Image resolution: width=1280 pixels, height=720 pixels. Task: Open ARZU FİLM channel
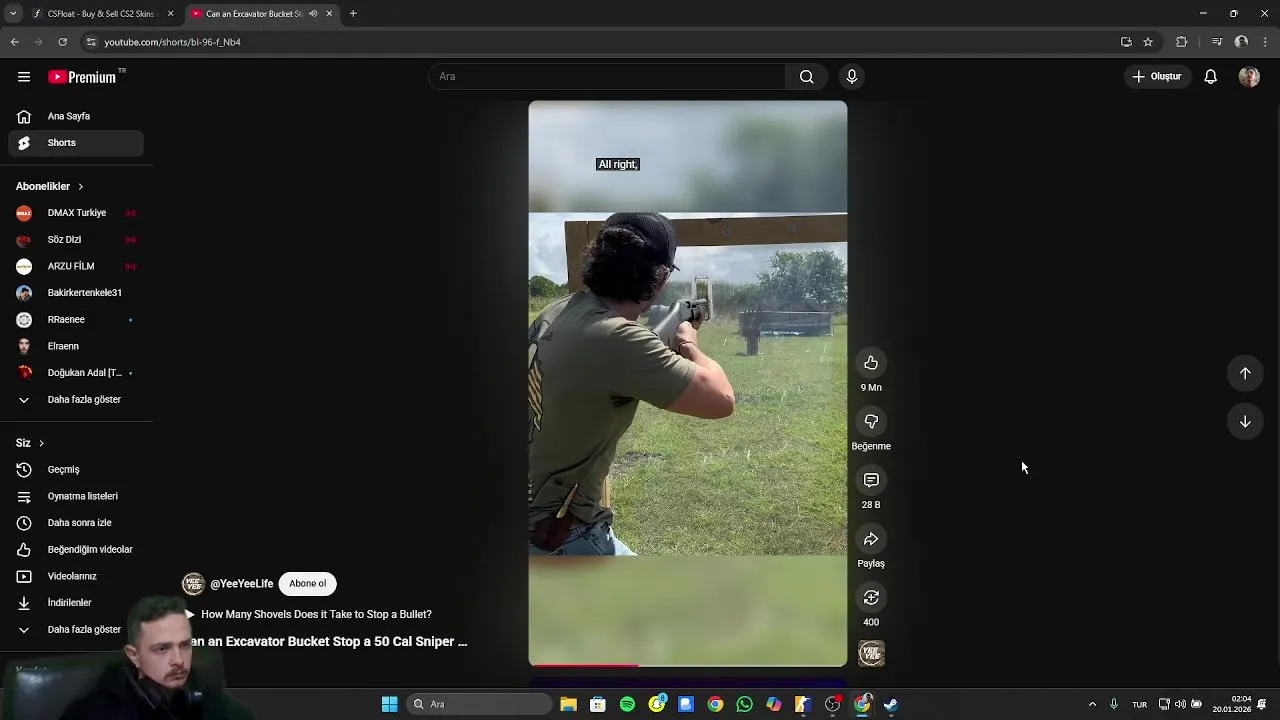point(76,266)
